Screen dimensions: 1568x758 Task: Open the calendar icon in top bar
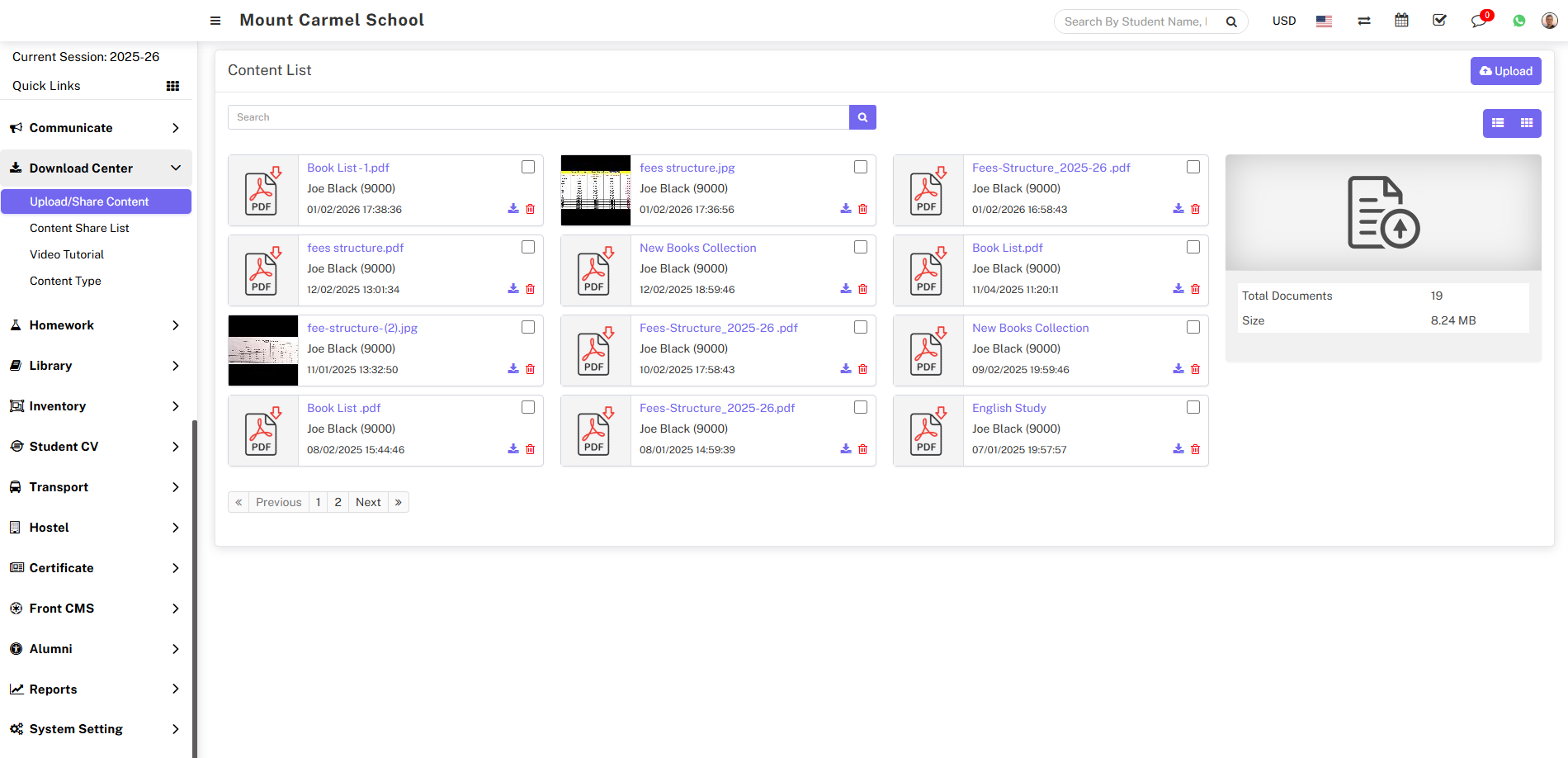1401,21
